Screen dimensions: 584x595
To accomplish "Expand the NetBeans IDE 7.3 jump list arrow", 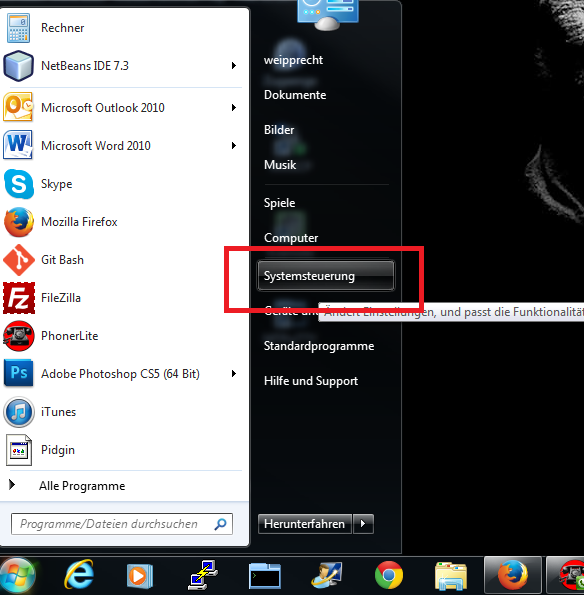I will (x=234, y=66).
